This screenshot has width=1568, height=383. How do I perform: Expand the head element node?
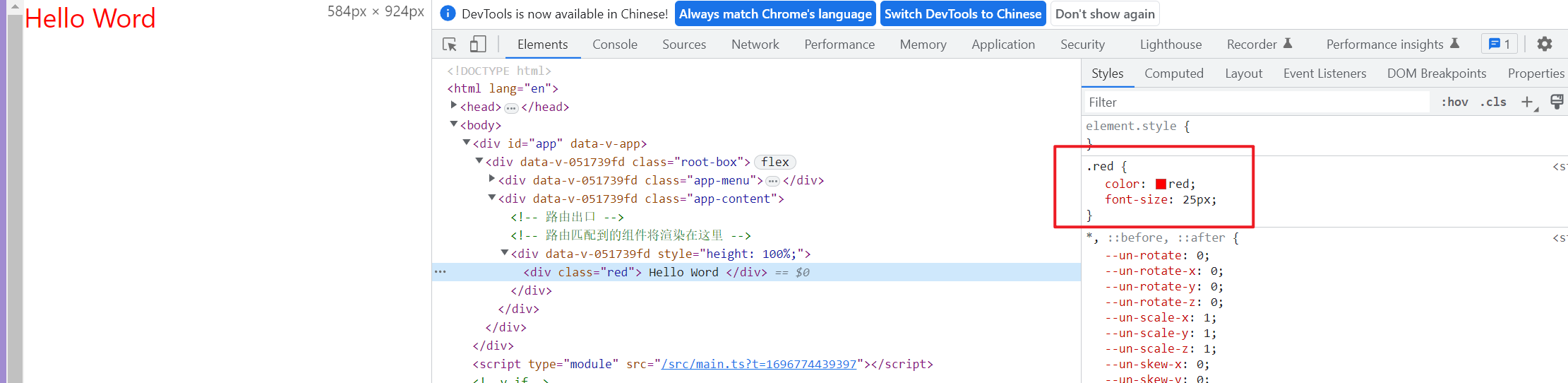(x=454, y=105)
